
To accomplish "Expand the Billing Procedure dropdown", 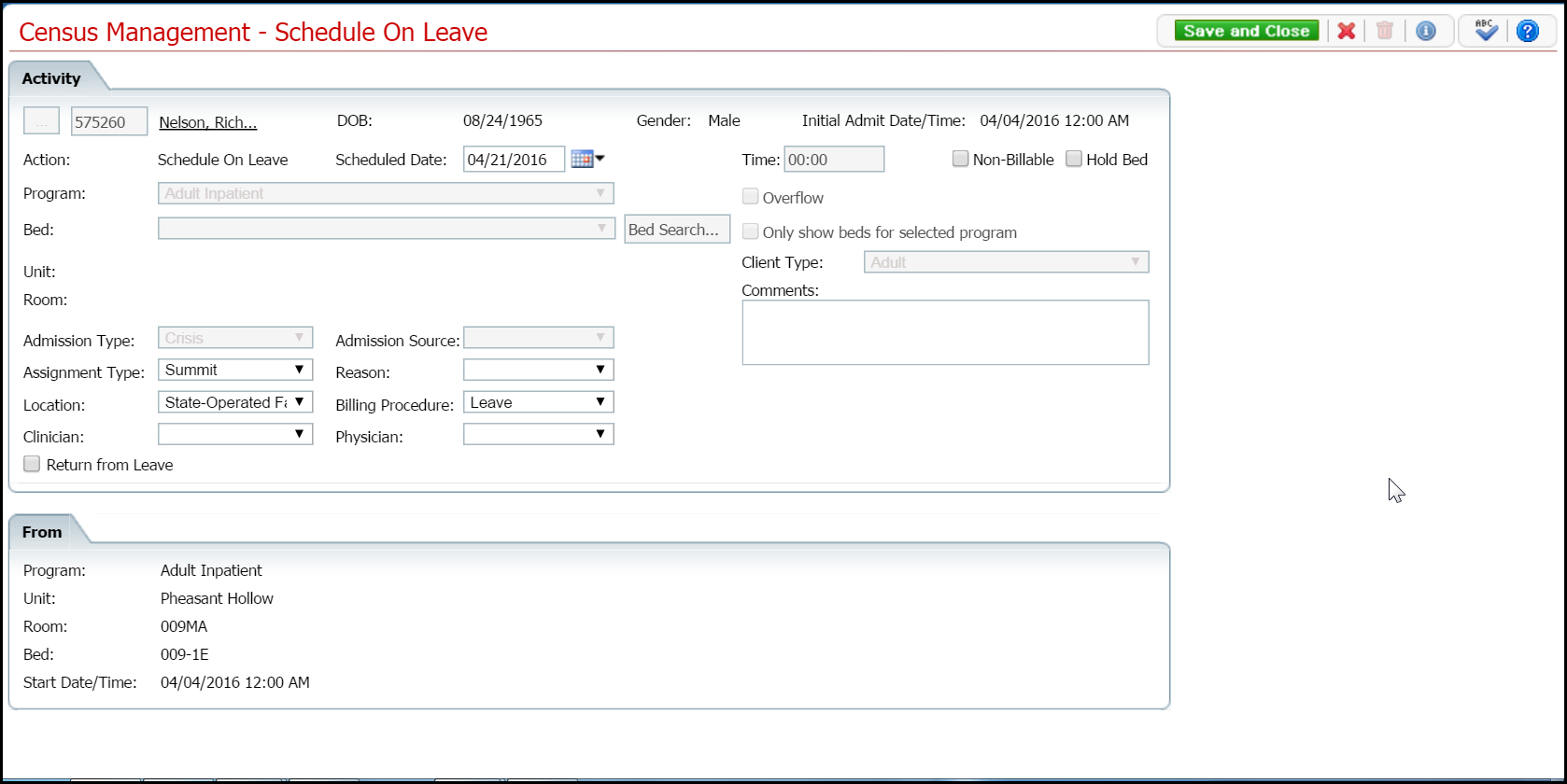I will pos(538,403).
